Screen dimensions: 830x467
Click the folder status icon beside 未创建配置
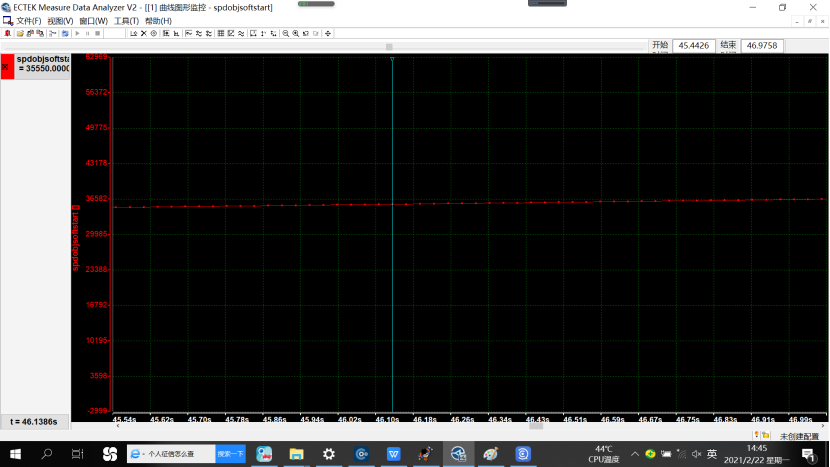pyautogui.click(x=765, y=435)
